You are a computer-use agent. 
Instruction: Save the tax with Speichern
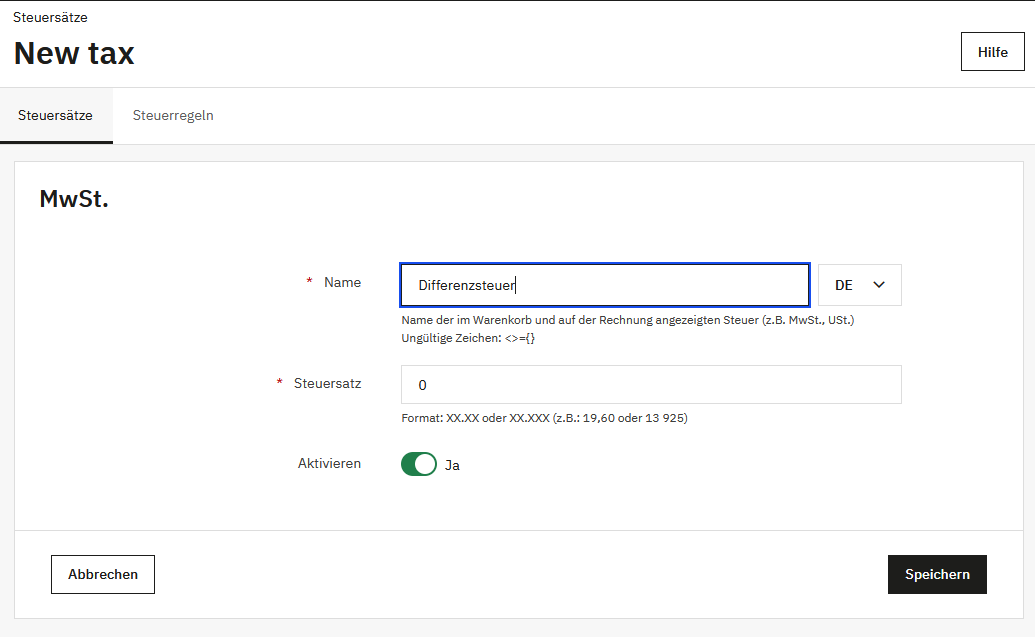click(x=936, y=574)
